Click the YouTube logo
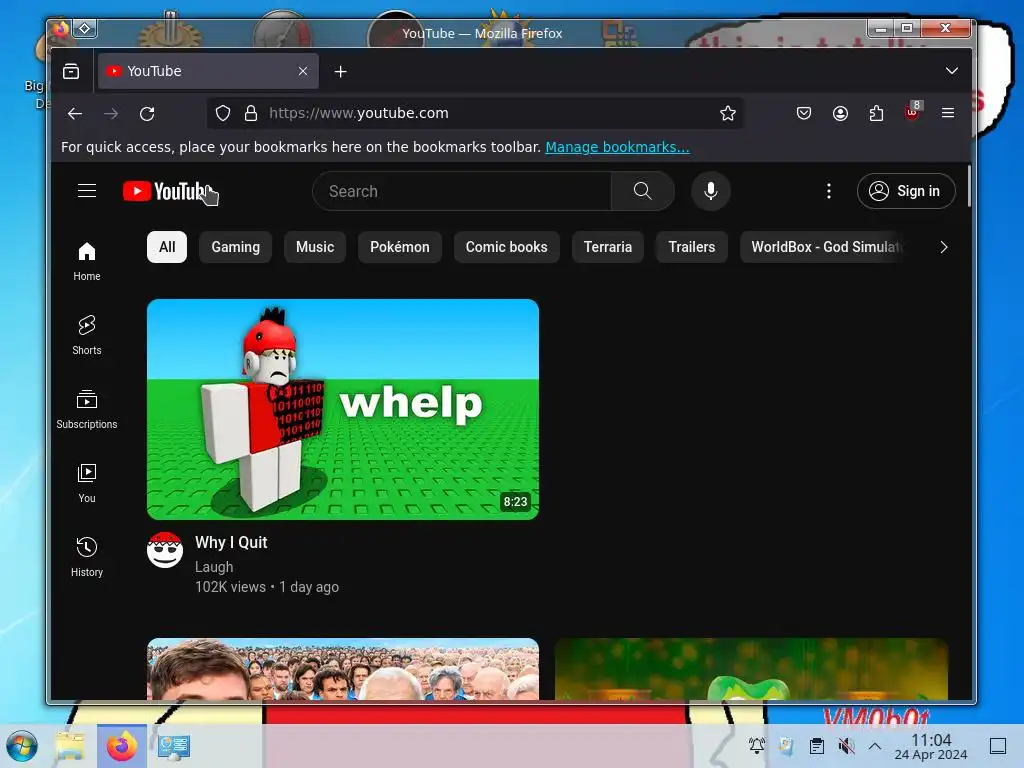Image resolution: width=1024 pixels, height=768 pixels. pos(165,191)
